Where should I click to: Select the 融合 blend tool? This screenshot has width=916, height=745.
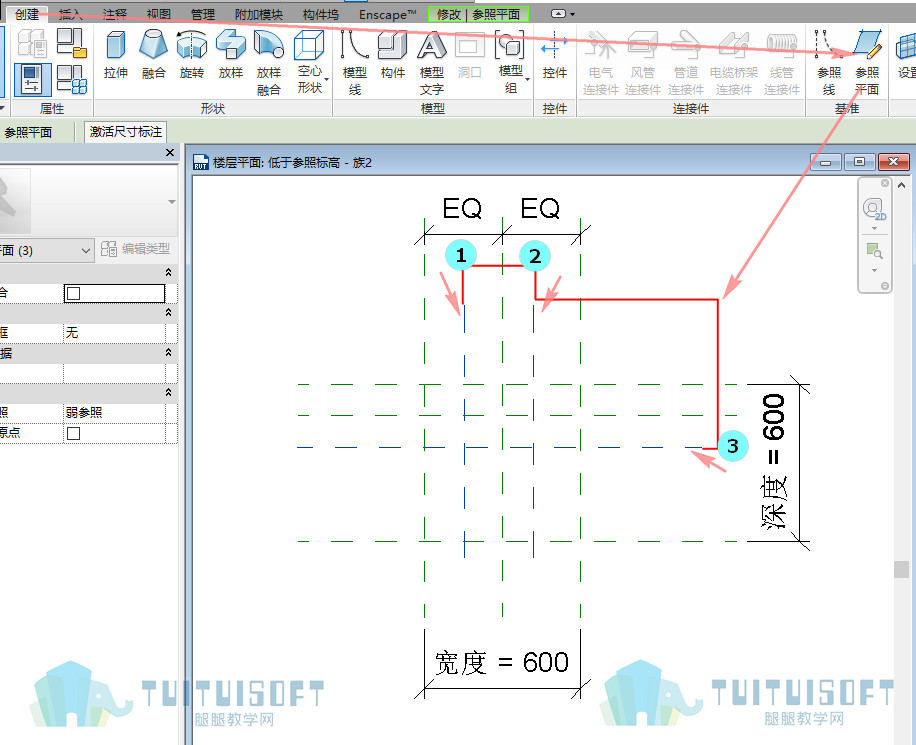(153, 55)
